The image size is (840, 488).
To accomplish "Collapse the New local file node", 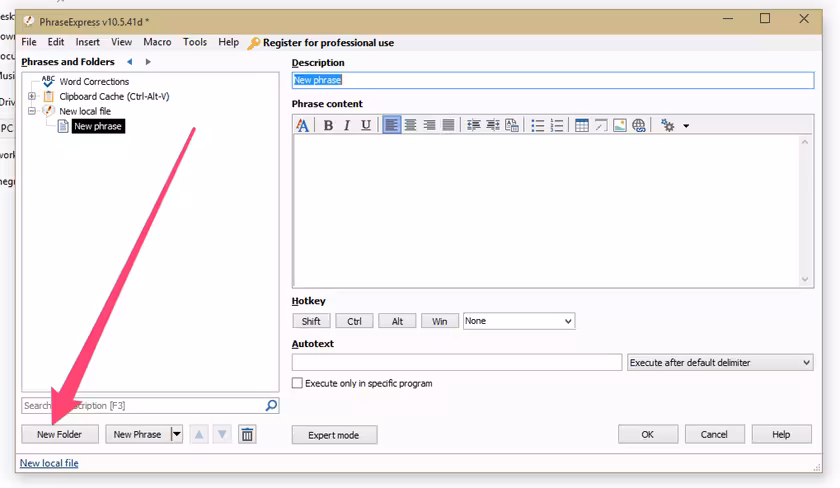I will point(32,111).
